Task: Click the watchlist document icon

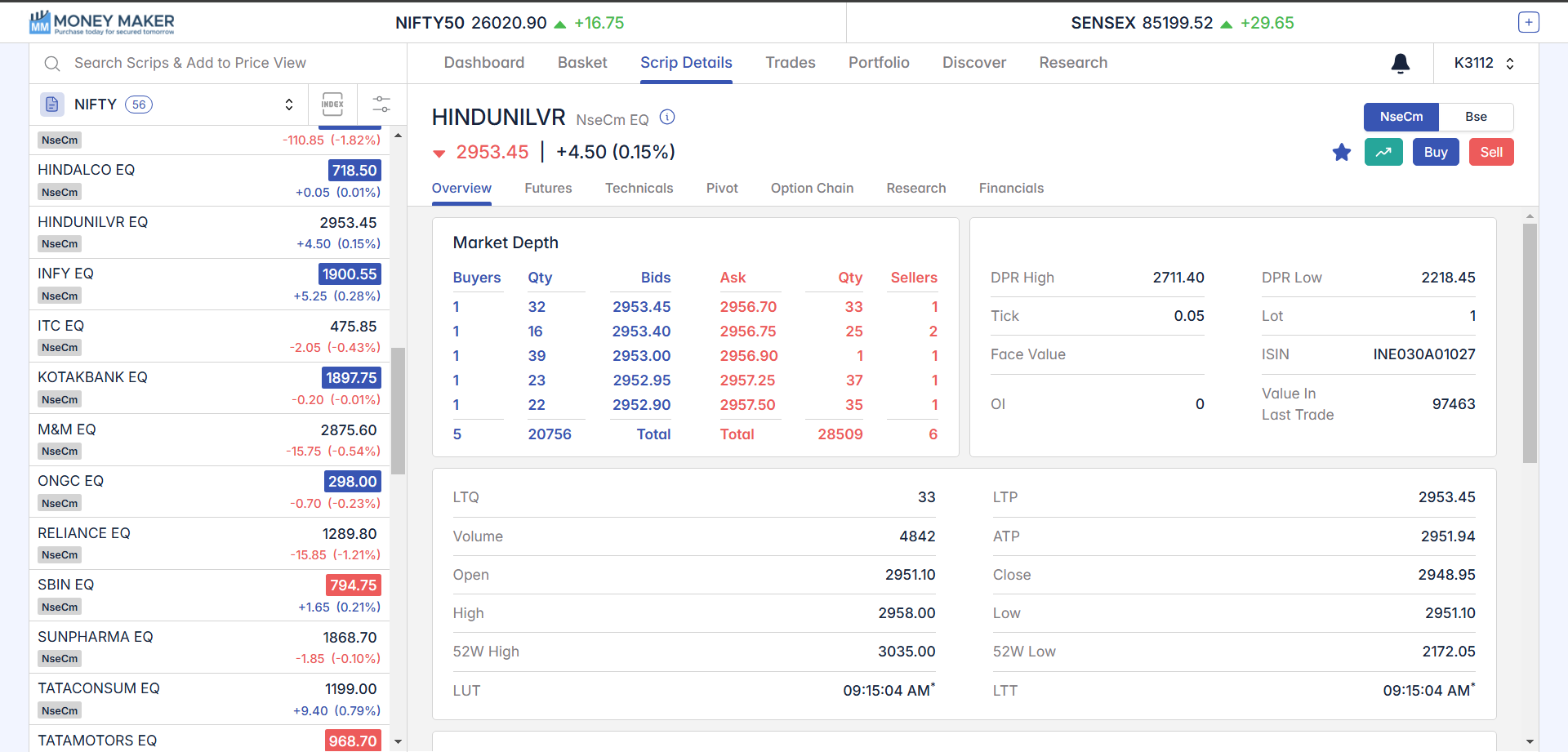Action: (x=52, y=105)
